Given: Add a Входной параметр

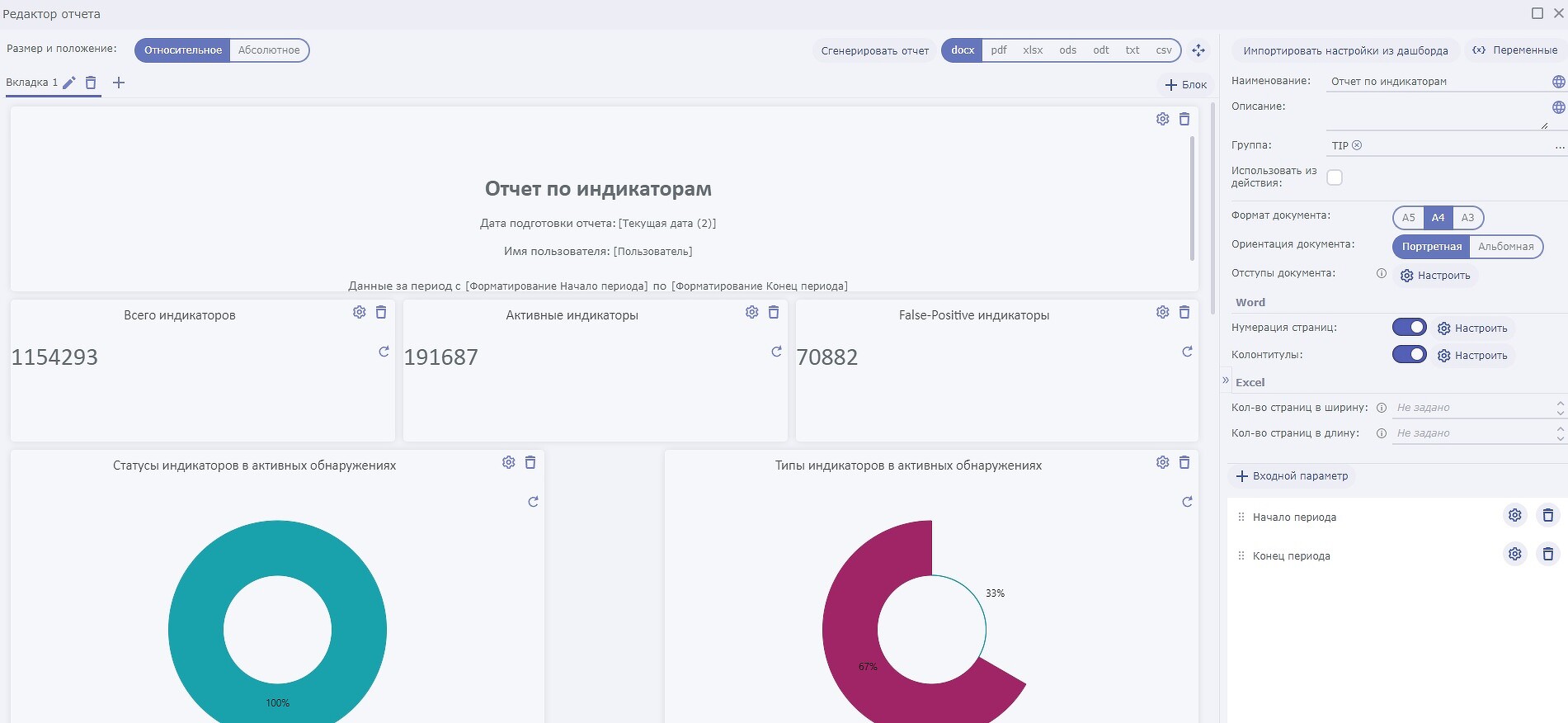Looking at the screenshot, I should pyautogui.click(x=1292, y=476).
